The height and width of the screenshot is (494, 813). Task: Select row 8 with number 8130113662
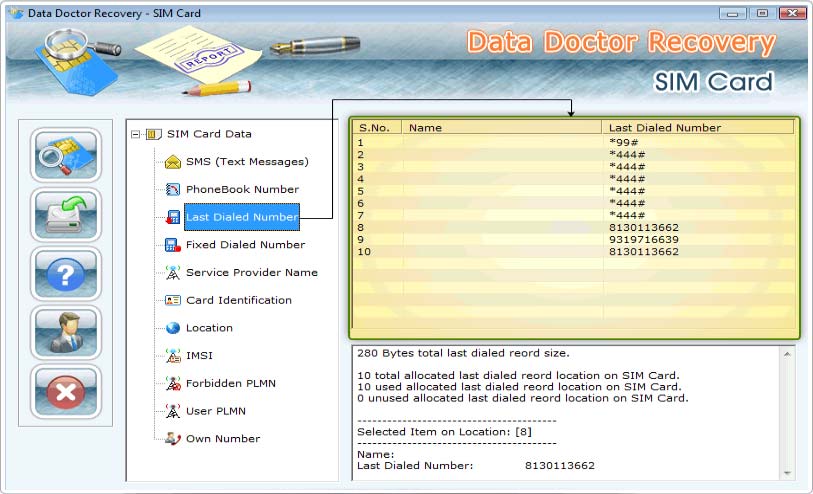pyautogui.click(x=573, y=228)
